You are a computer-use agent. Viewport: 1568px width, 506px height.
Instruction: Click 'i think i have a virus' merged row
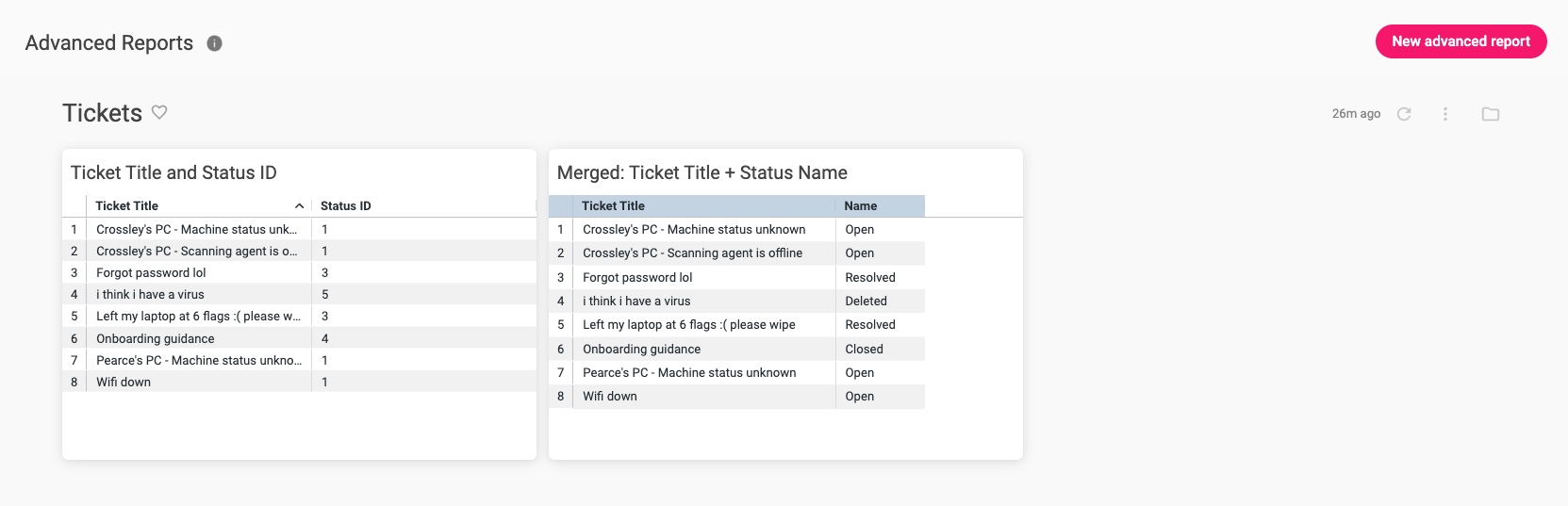[636, 302]
